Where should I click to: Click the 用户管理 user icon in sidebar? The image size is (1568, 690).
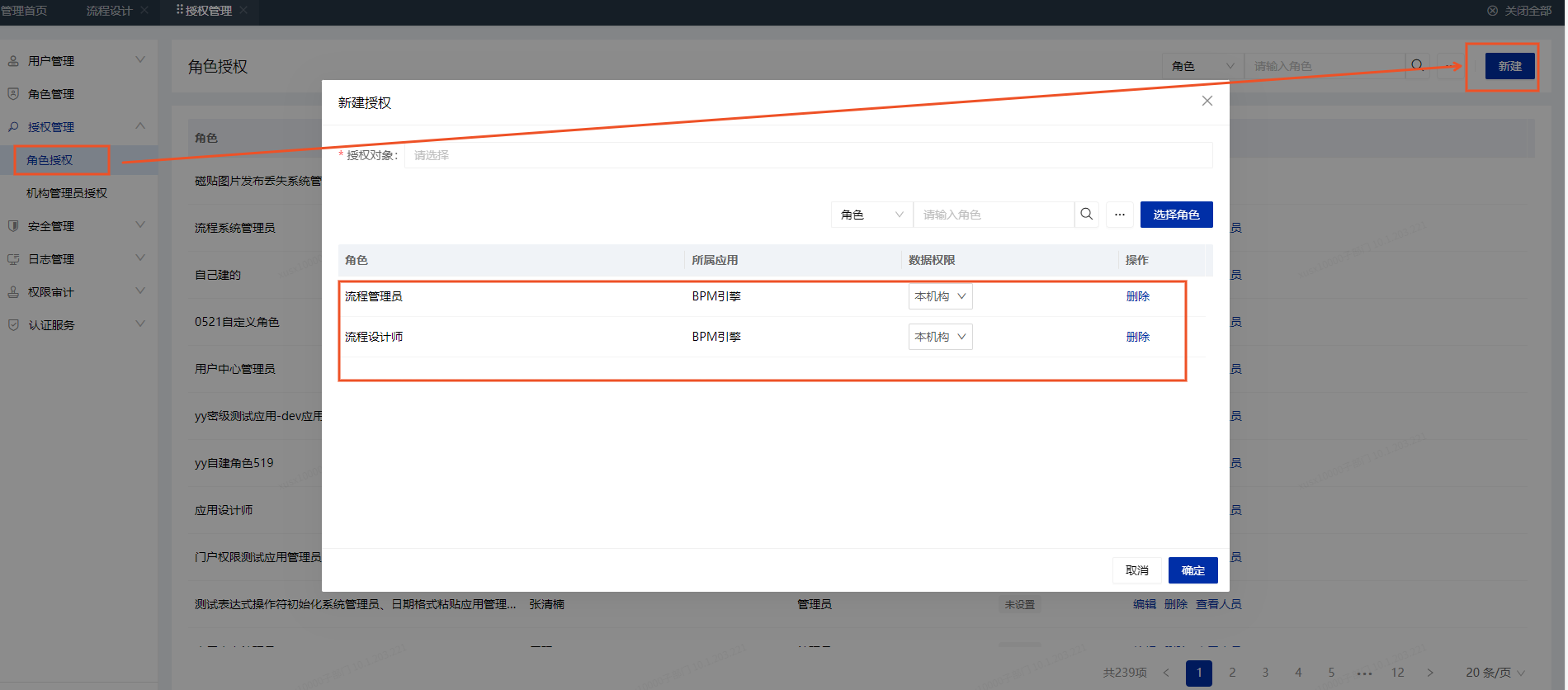[x=13, y=61]
